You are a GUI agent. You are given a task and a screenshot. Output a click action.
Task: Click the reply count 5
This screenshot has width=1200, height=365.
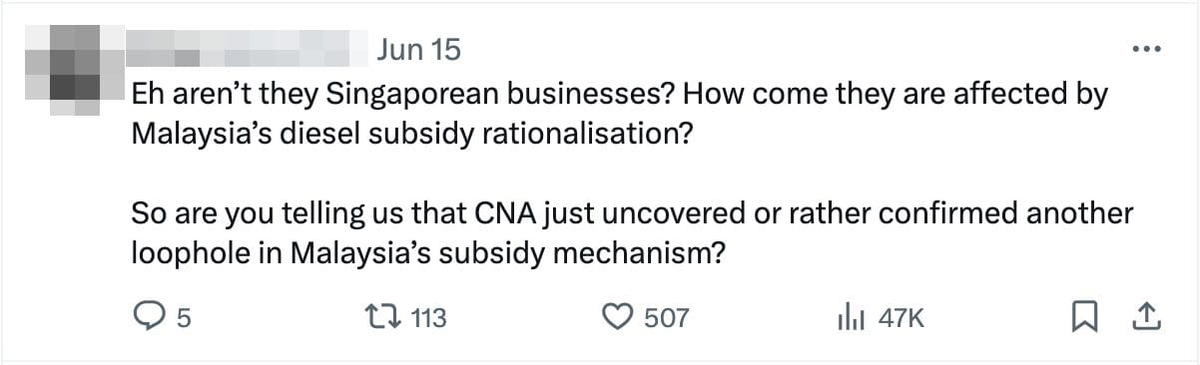click(x=183, y=319)
